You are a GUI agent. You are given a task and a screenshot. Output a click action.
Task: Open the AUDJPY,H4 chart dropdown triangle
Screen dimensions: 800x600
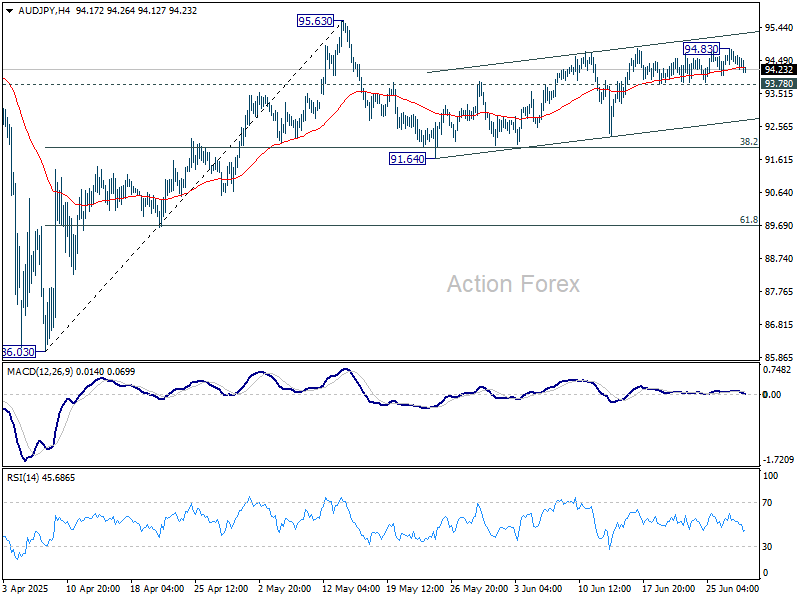[9, 11]
